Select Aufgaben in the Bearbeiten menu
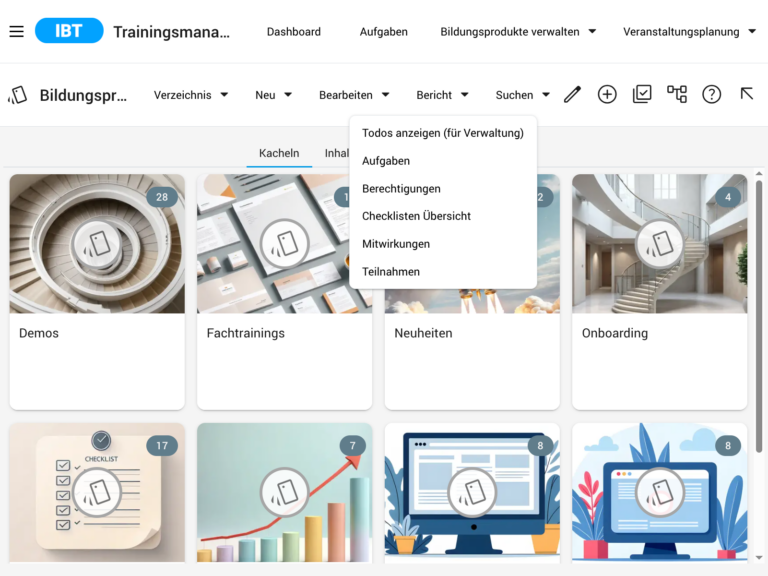 pos(443,161)
